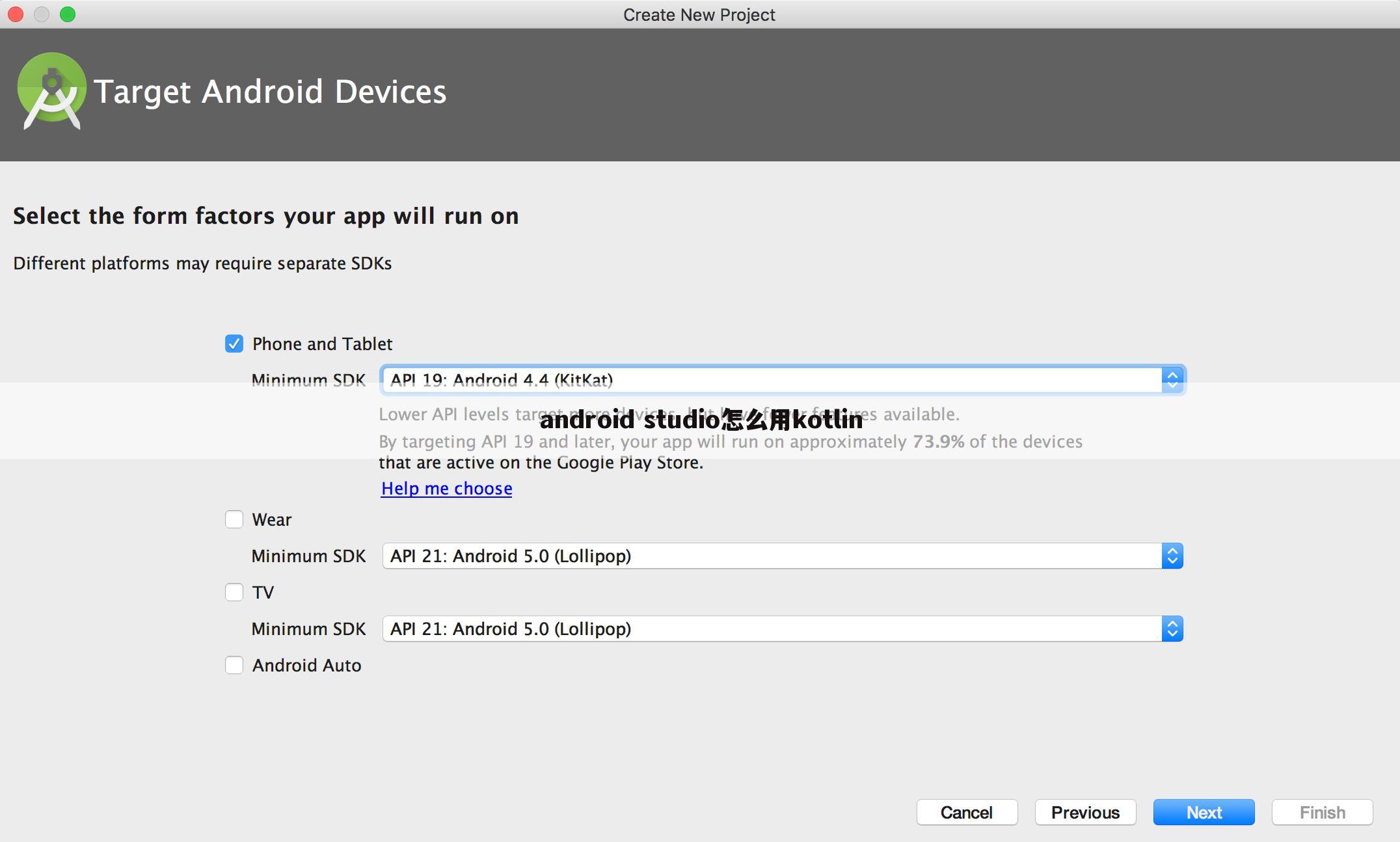
Task: Enable the Android Auto checkbox
Action: 234,665
